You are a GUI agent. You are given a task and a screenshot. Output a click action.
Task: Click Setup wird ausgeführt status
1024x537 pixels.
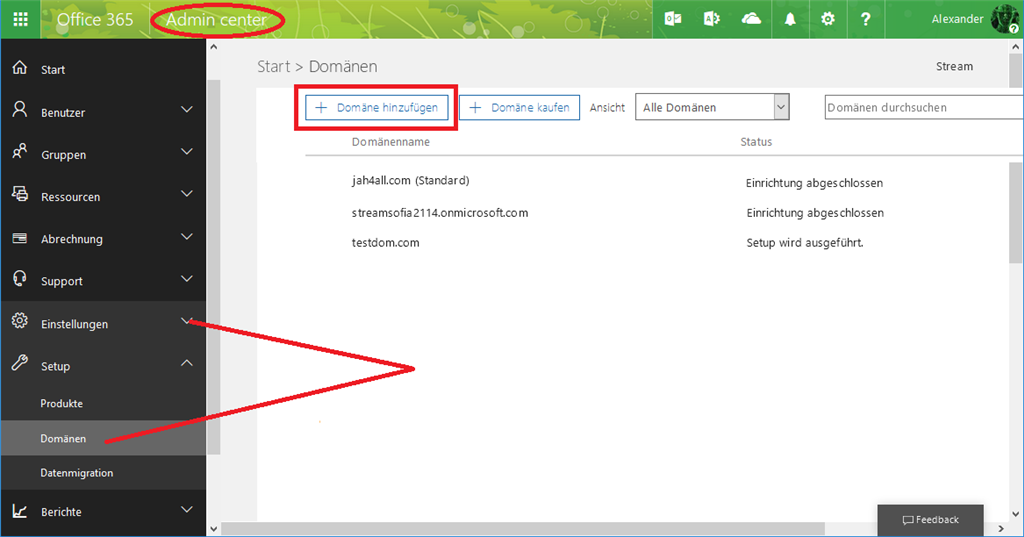point(805,243)
